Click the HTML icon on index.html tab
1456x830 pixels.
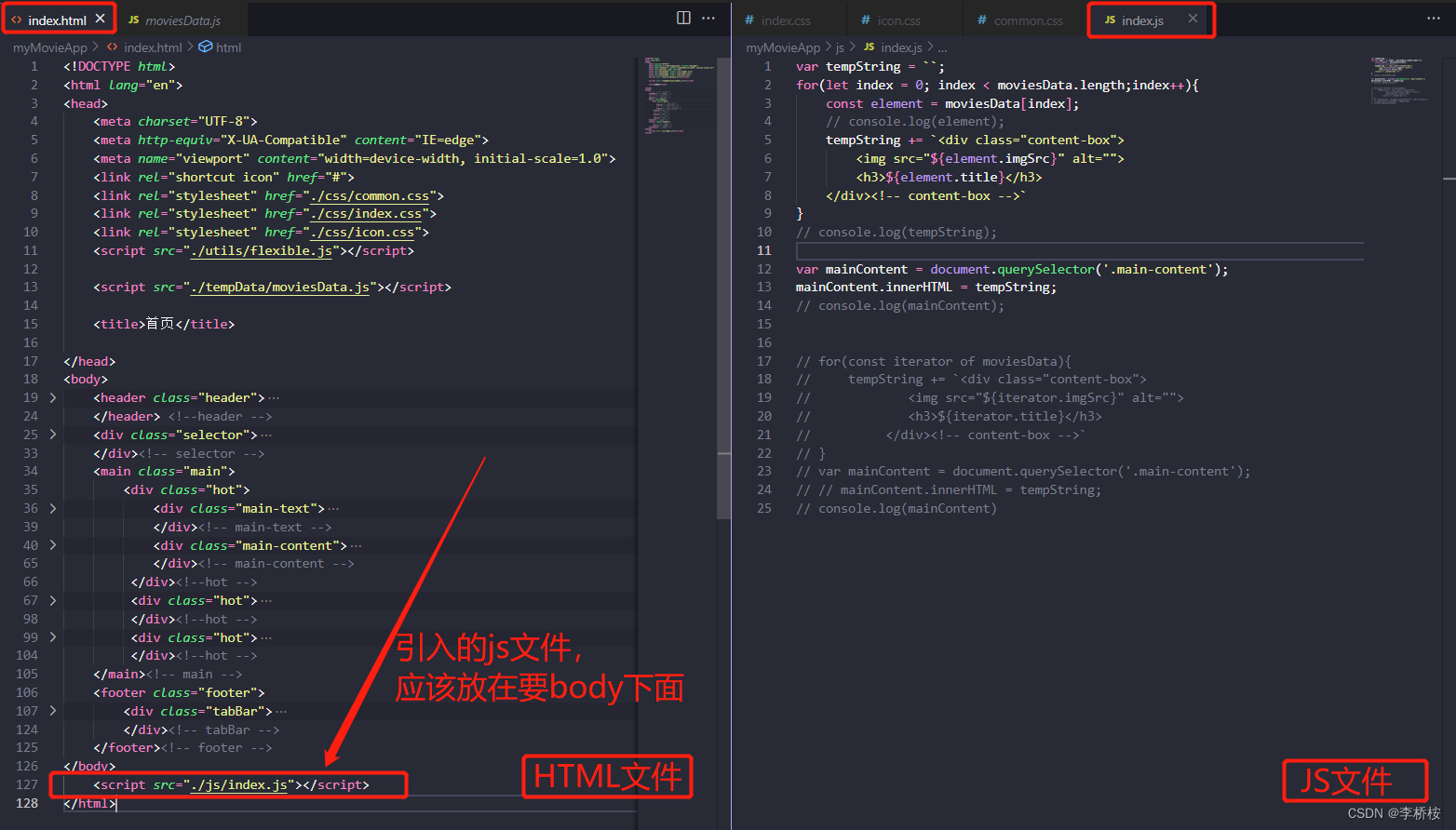point(17,20)
